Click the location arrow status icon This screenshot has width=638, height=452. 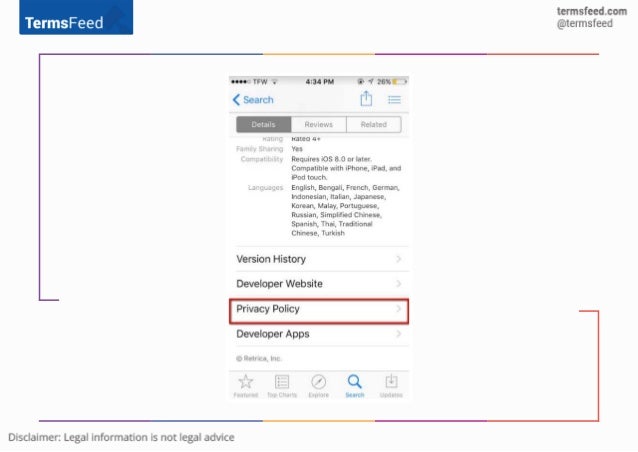pos(370,82)
